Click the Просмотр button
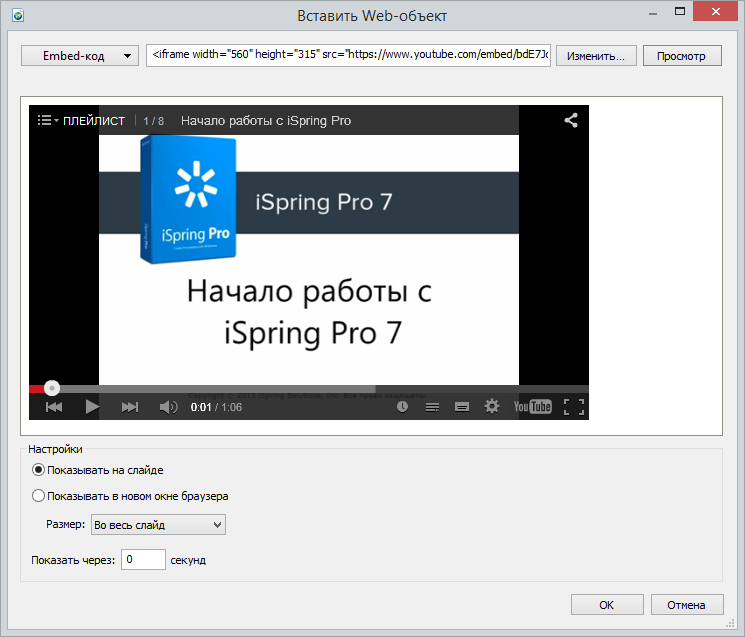The height and width of the screenshot is (637, 745). click(x=682, y=56)
